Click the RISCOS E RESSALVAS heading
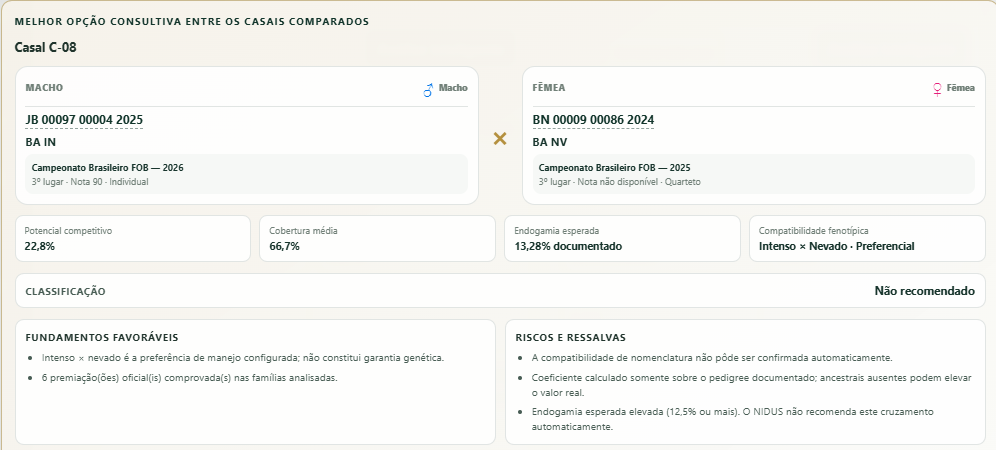This screenshot has height=450, width=996. [570, 338]
